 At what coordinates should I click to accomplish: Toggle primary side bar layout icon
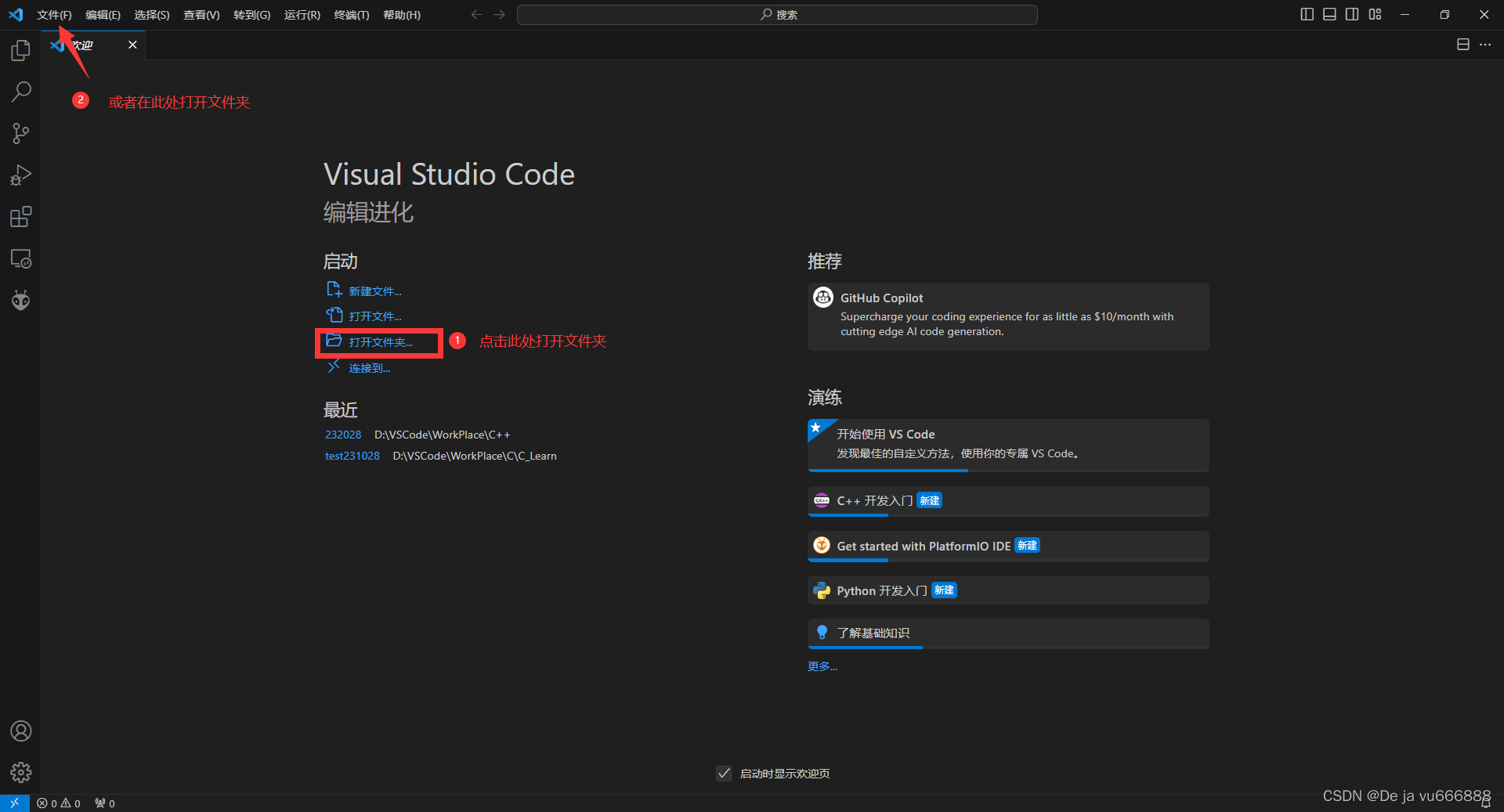click(1307, 15)
